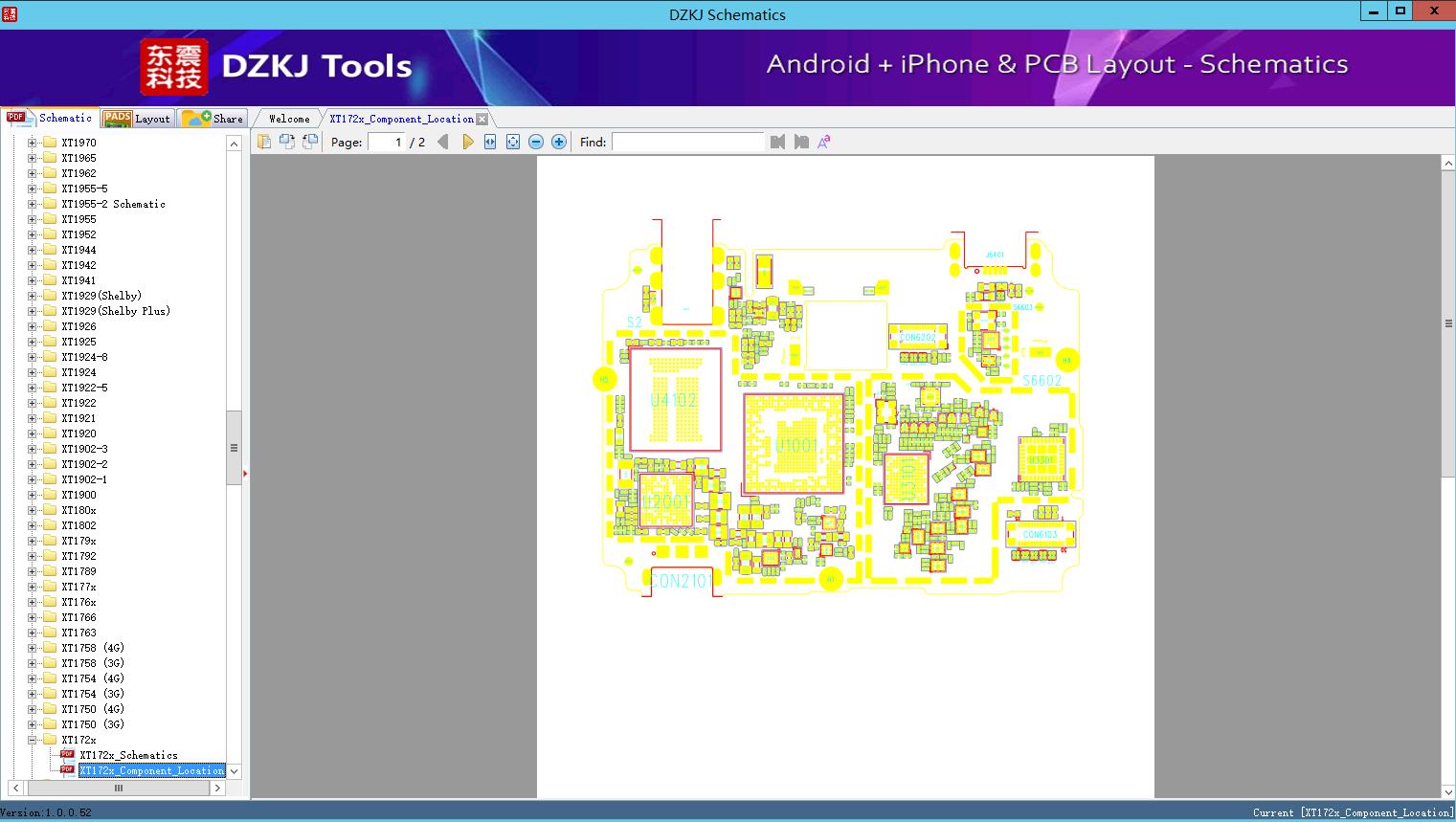1456x822 pixels.
Task: Switch to the PADS Layout tab
Action: pyautogui.click(x=136, y=119)
